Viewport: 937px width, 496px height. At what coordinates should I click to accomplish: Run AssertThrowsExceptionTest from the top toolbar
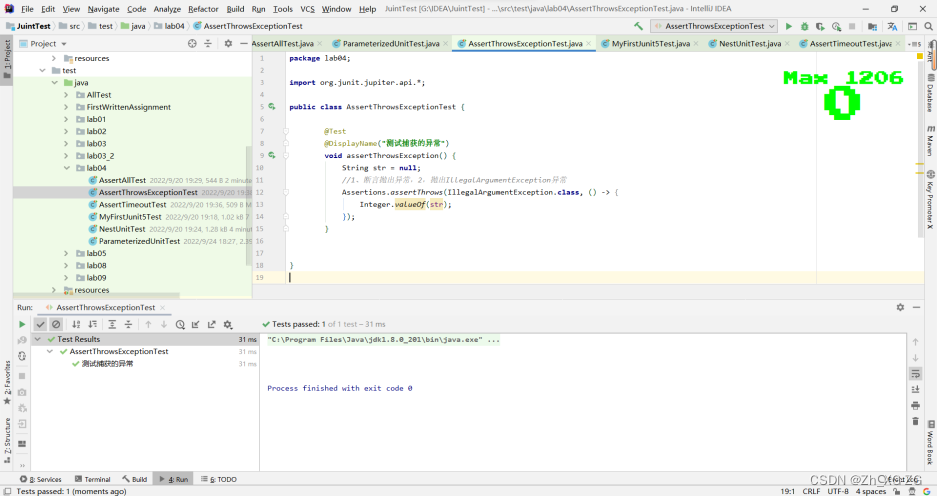[789, 26]
